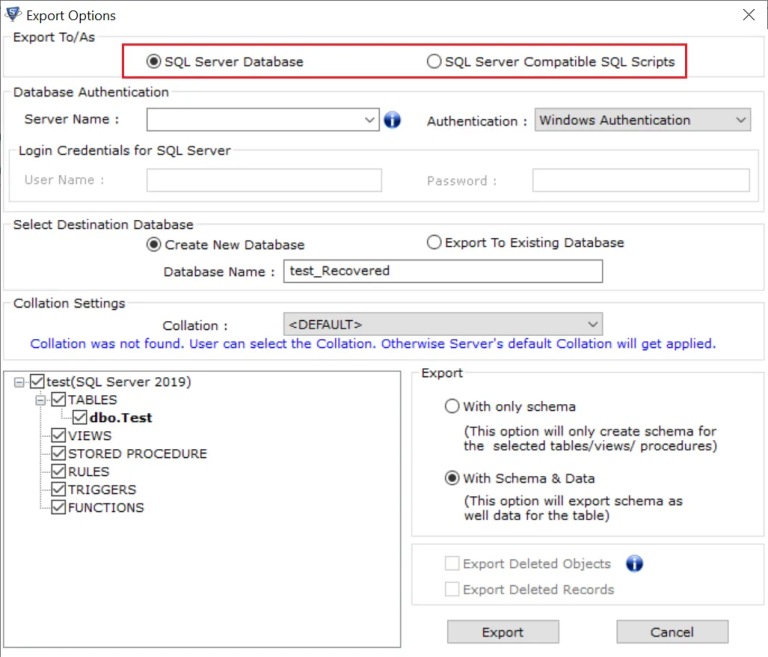Click the Database Name text field
The width and height of the screenshot is (768, 657).
[x=443, y=271]
